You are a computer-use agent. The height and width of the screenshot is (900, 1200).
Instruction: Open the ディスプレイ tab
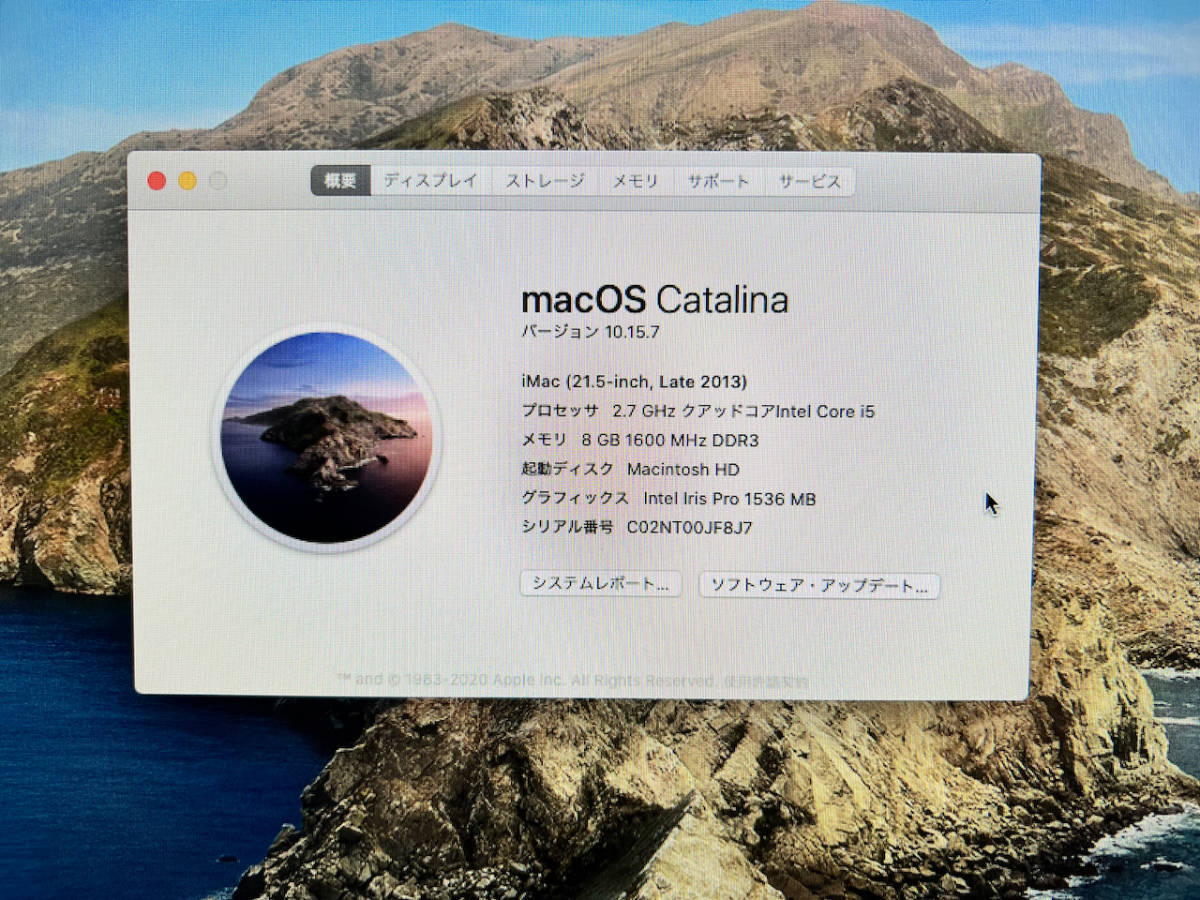pos(430,181)
